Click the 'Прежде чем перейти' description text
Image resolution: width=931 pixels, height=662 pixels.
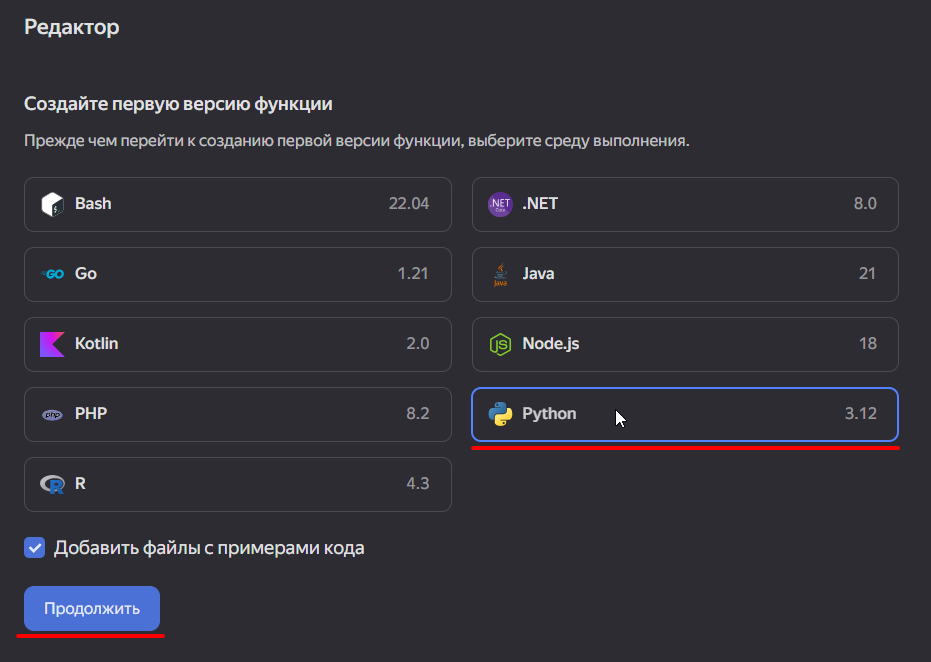357,141
